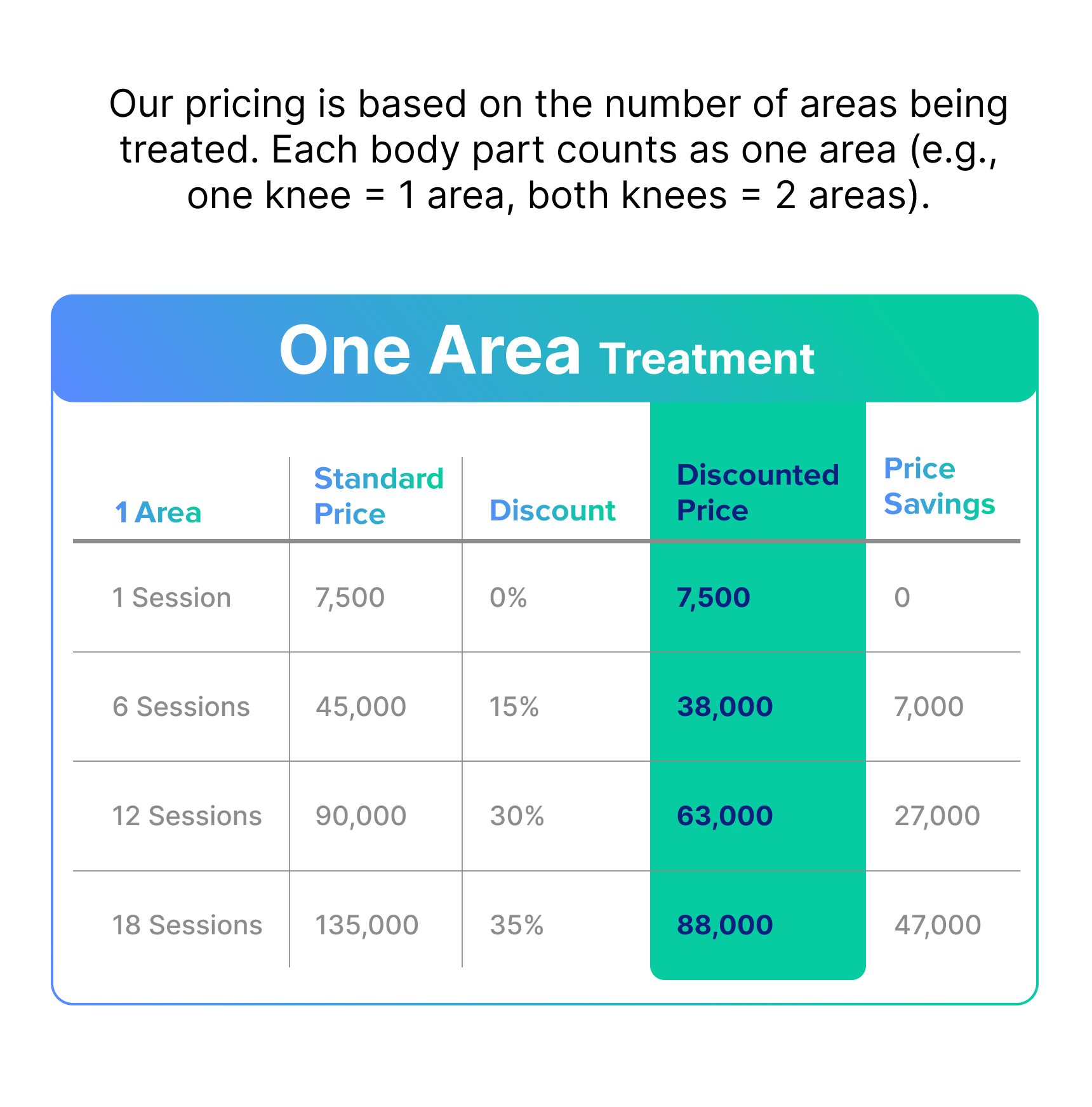The image size is (1092, 1107).
Task: Click the Standard Price column header
Action: (378, 496)
